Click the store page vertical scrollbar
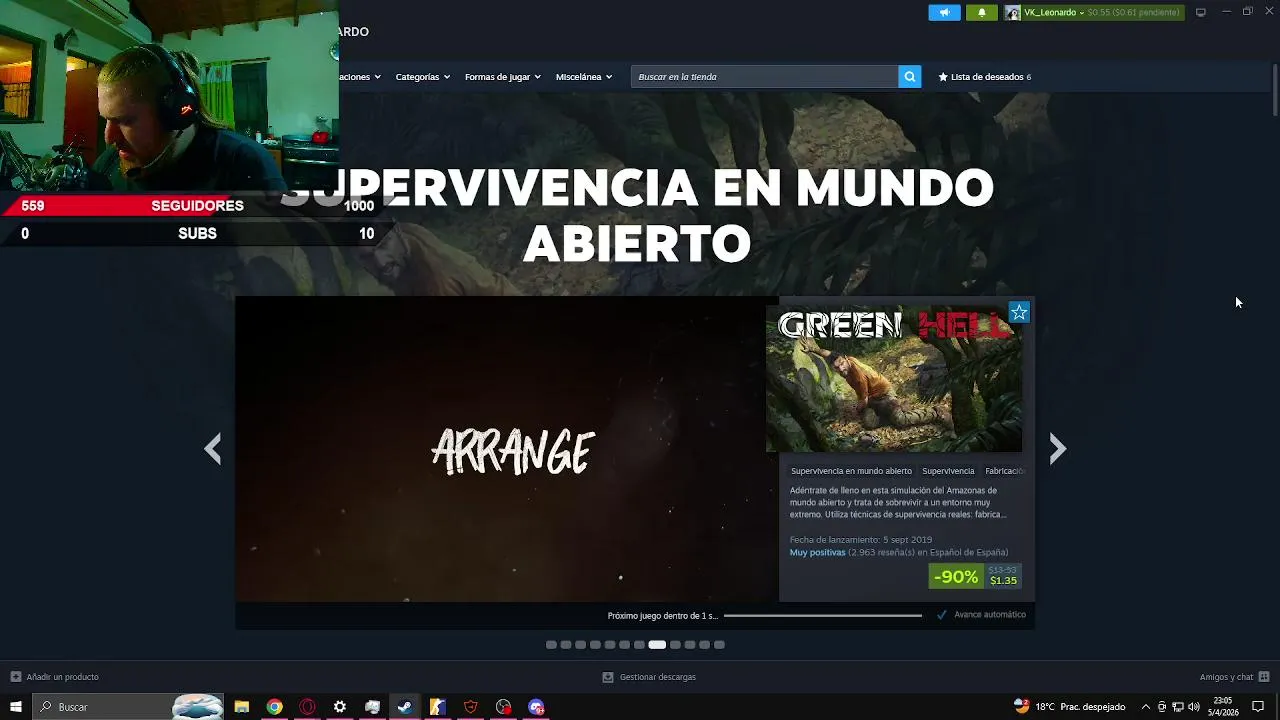Screen dimensions: 1280x720 tap(1275, 90)
